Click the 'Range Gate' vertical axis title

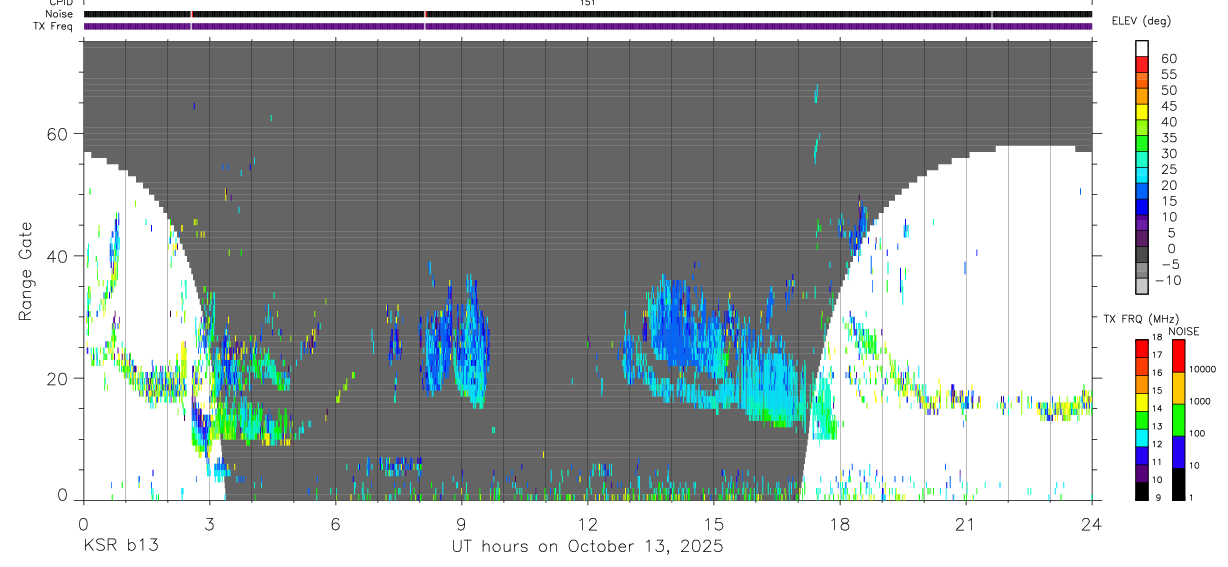pos(25,272)
